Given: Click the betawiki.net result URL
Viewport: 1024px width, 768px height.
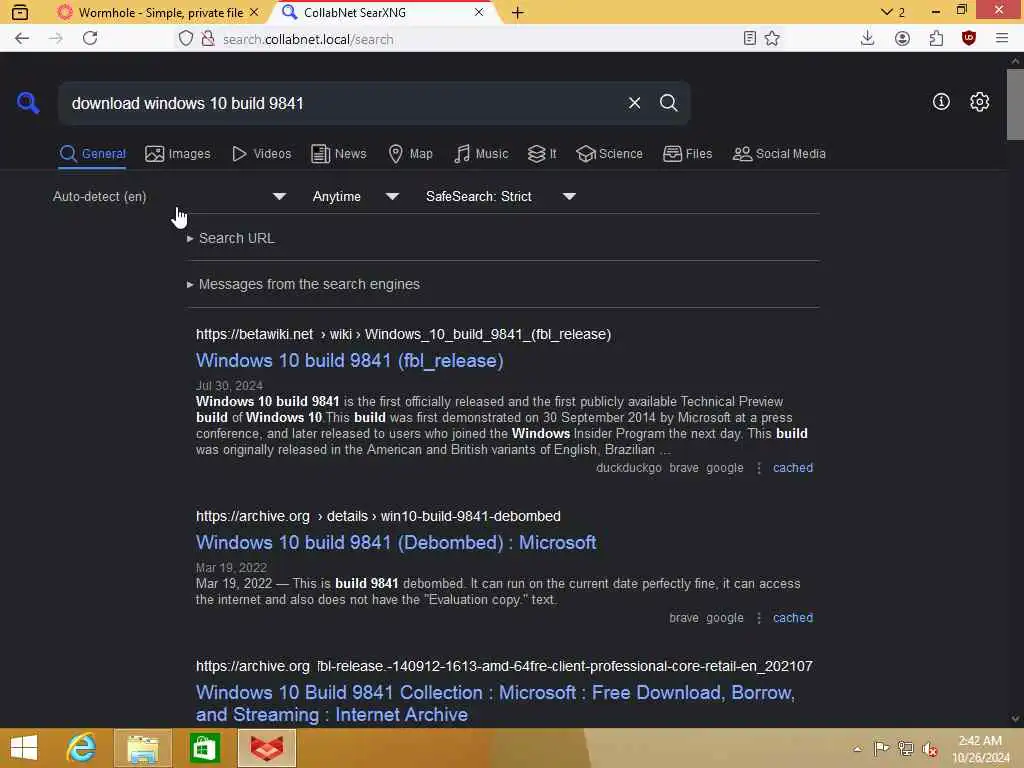Looking at the screenshot, I should tap(403, 334).
